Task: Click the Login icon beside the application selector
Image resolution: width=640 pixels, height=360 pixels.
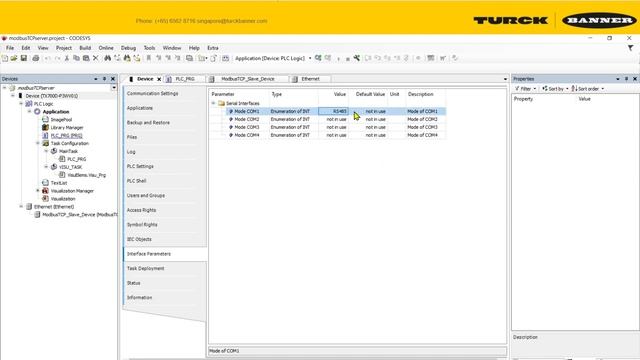Action: [318, 58]
